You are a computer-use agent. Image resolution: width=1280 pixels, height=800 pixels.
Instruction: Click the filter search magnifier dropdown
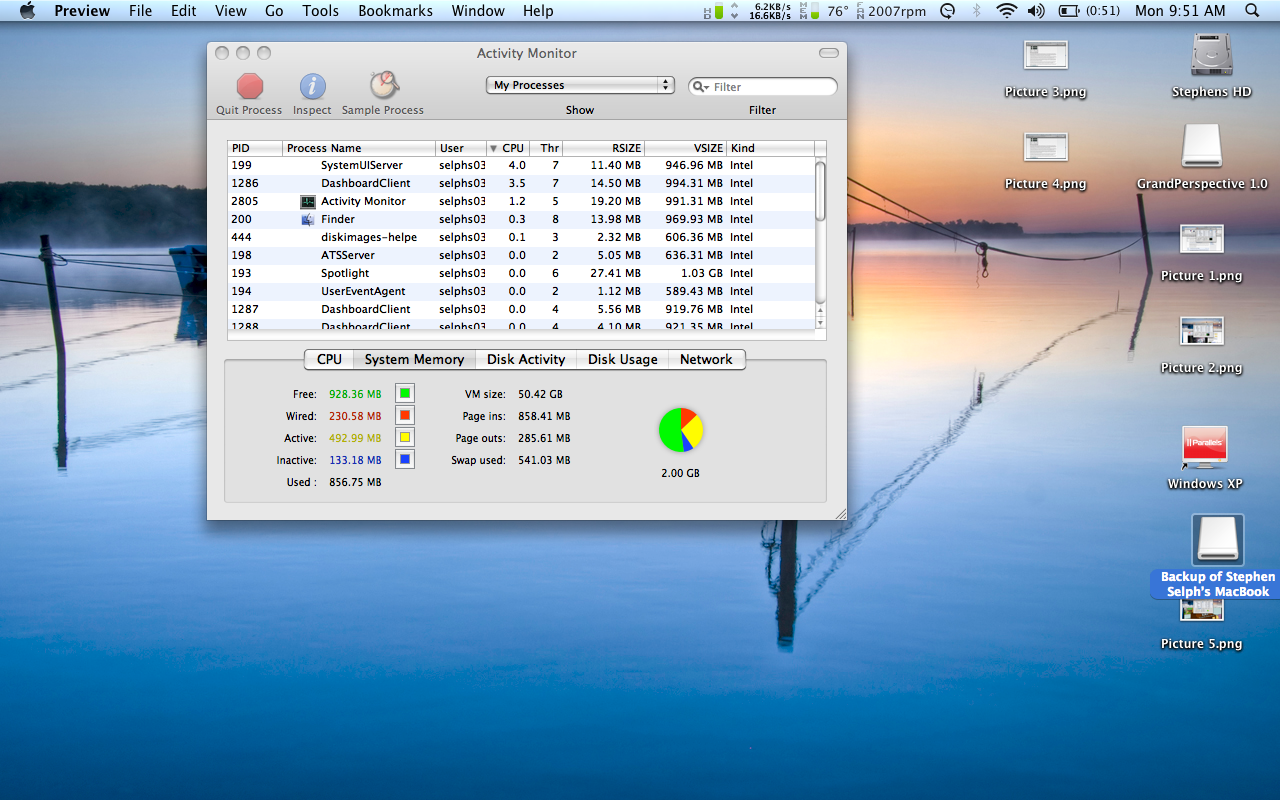click(x=701, y=87)
